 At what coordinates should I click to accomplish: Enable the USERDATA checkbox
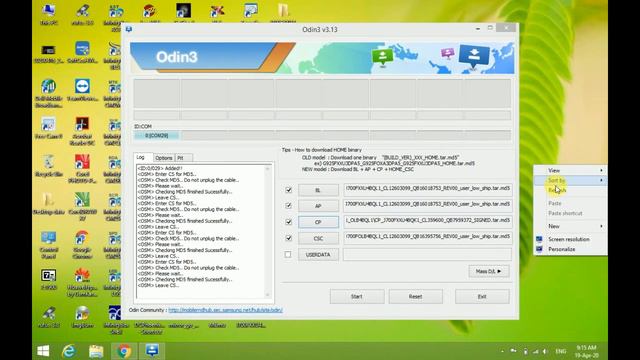[x=288, y=254]
